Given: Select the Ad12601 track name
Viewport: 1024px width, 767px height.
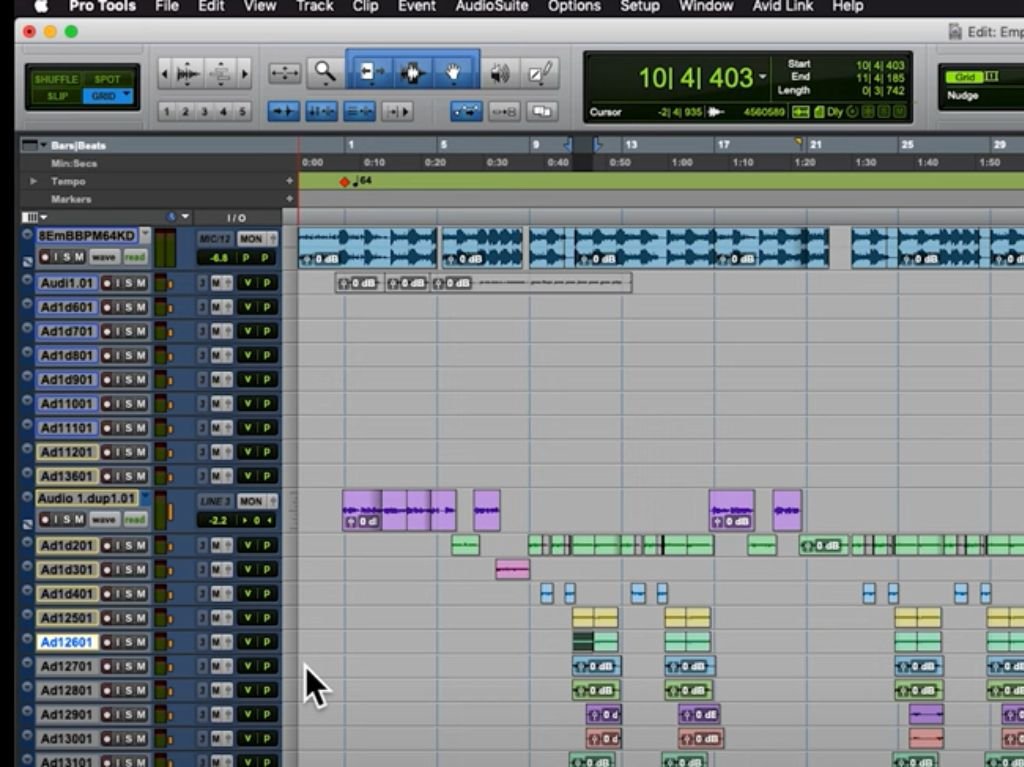Looking at the screenshot, I should click(x=67, y=642).
